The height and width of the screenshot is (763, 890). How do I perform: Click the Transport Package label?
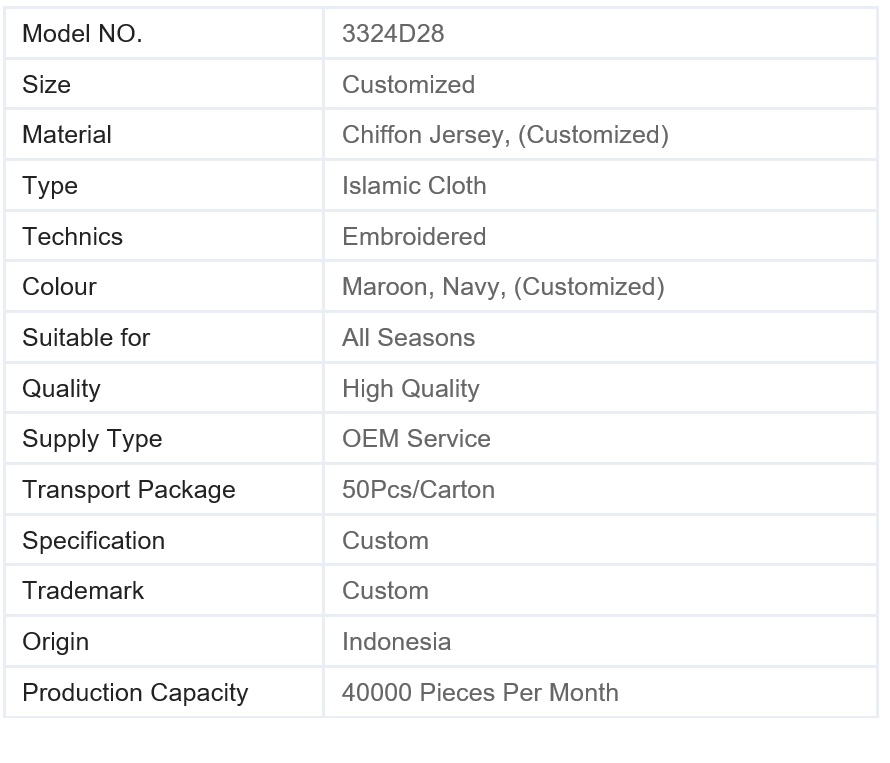(x=129, y=490)
